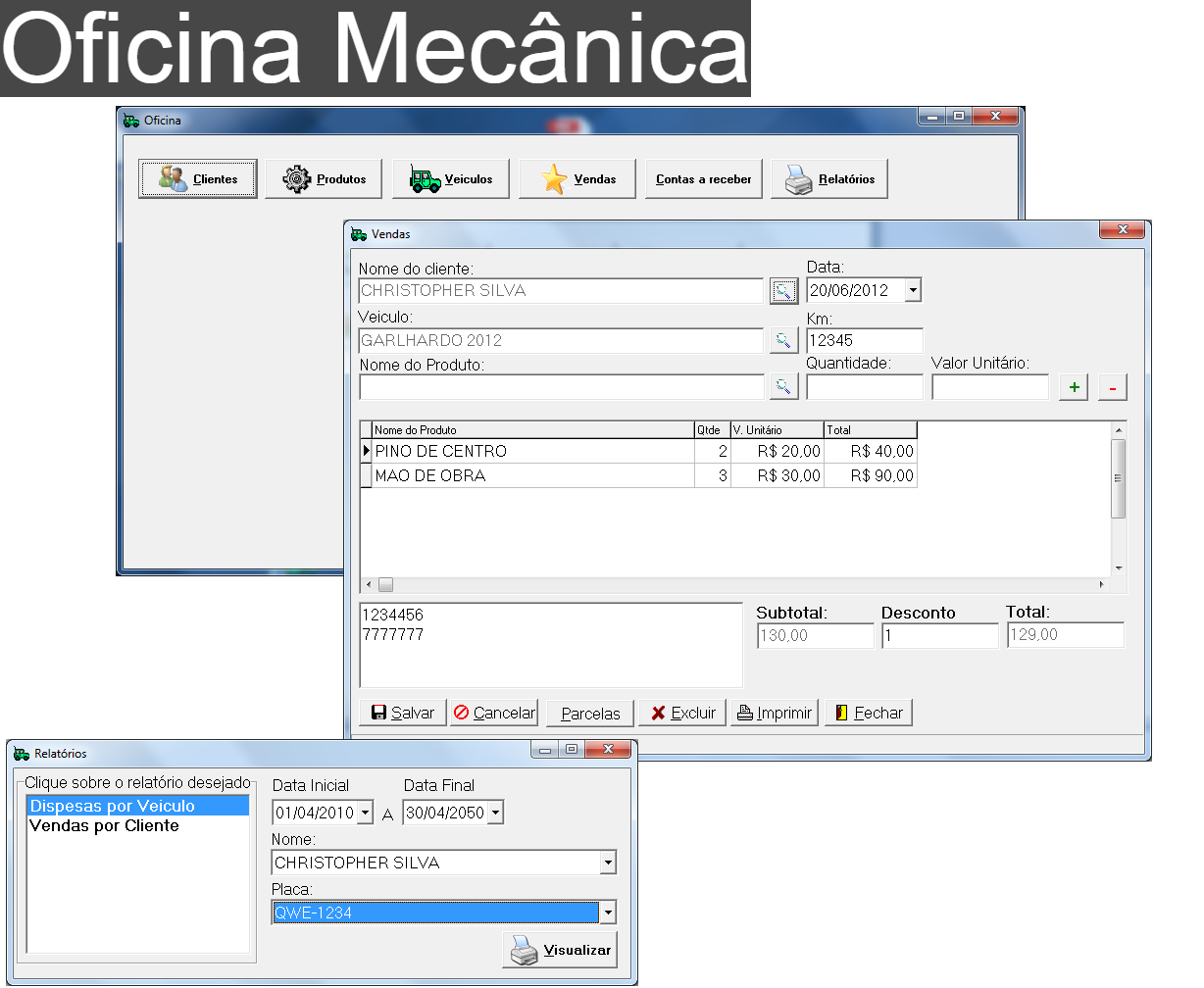The width and height of the screenshot is (1204, 988).
Task: Click the Desconto input field
Action: pos(939,635)
